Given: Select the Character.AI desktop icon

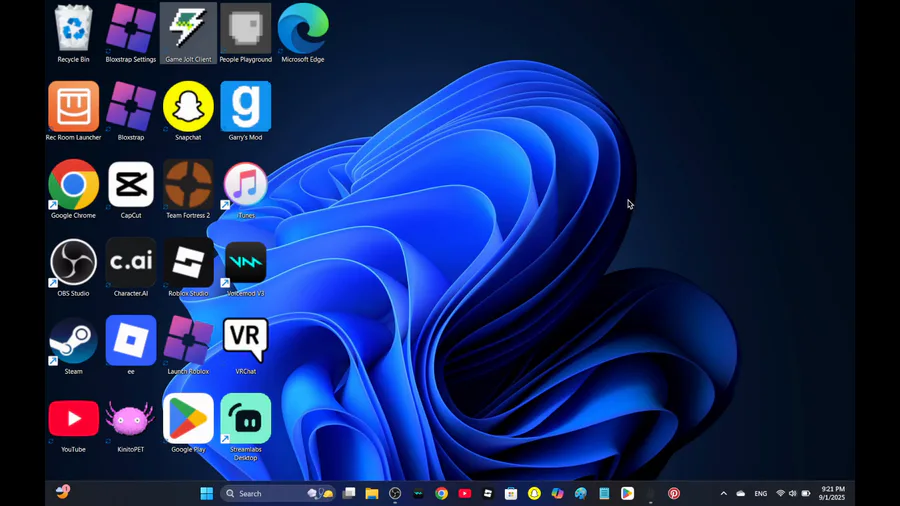Looking at the screenshot, I should (x=131, y=267).
